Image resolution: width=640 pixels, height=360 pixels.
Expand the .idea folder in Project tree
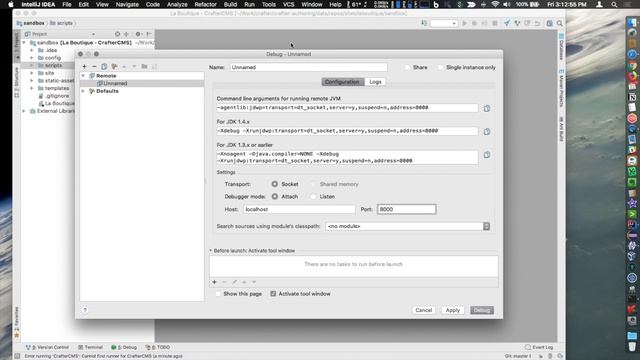point(32,50)
